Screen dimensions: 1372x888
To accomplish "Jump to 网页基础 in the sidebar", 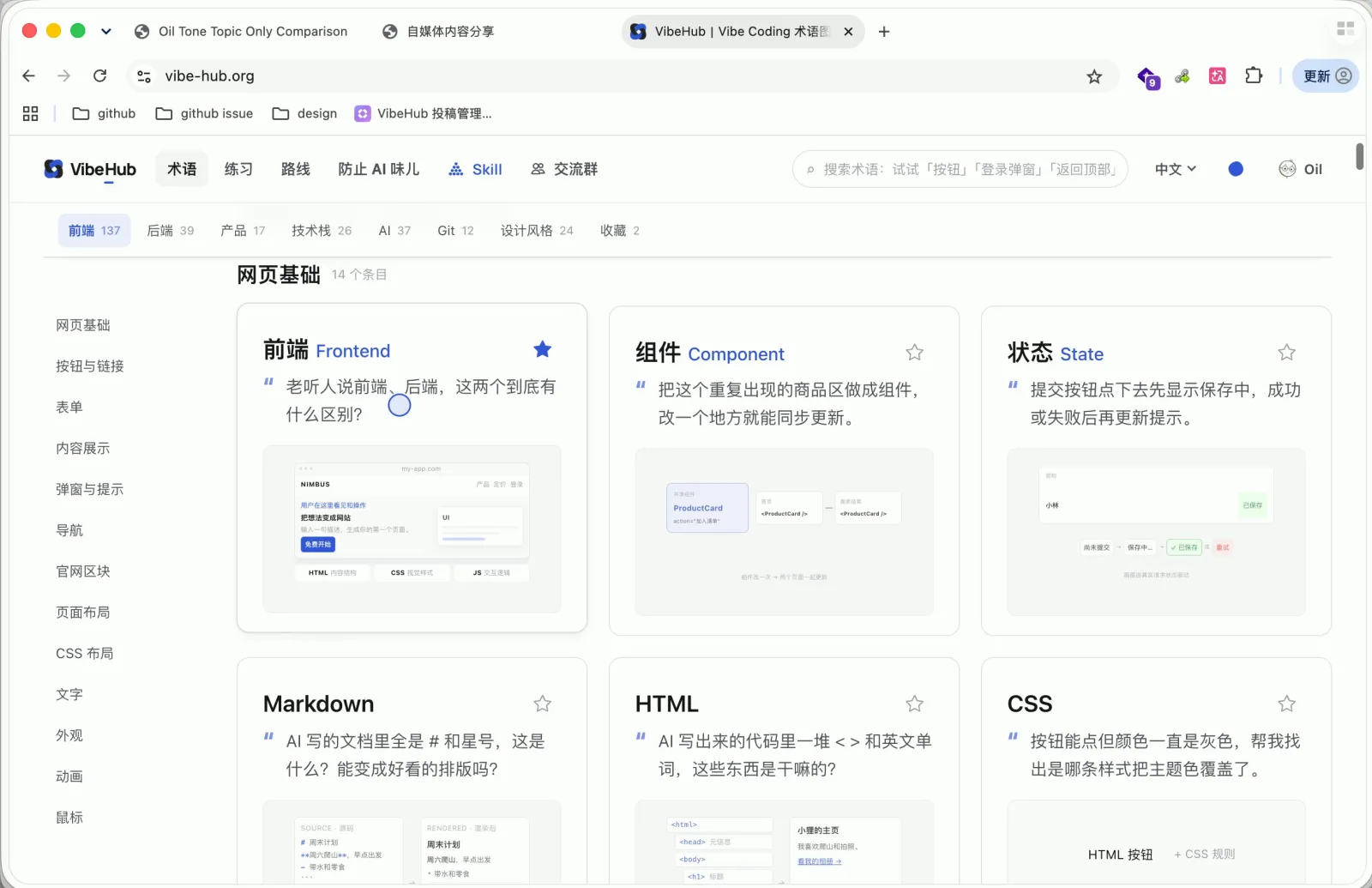I will (x=83, y=325).
